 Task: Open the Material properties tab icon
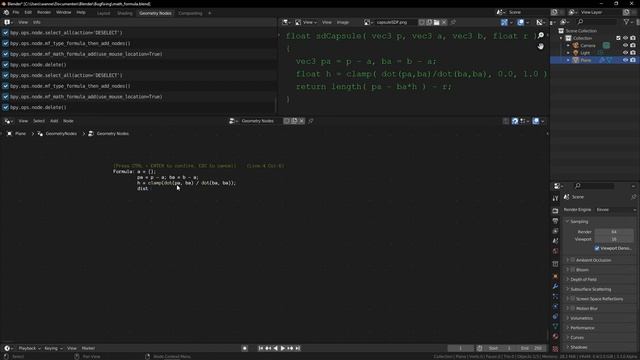(555, 337)
